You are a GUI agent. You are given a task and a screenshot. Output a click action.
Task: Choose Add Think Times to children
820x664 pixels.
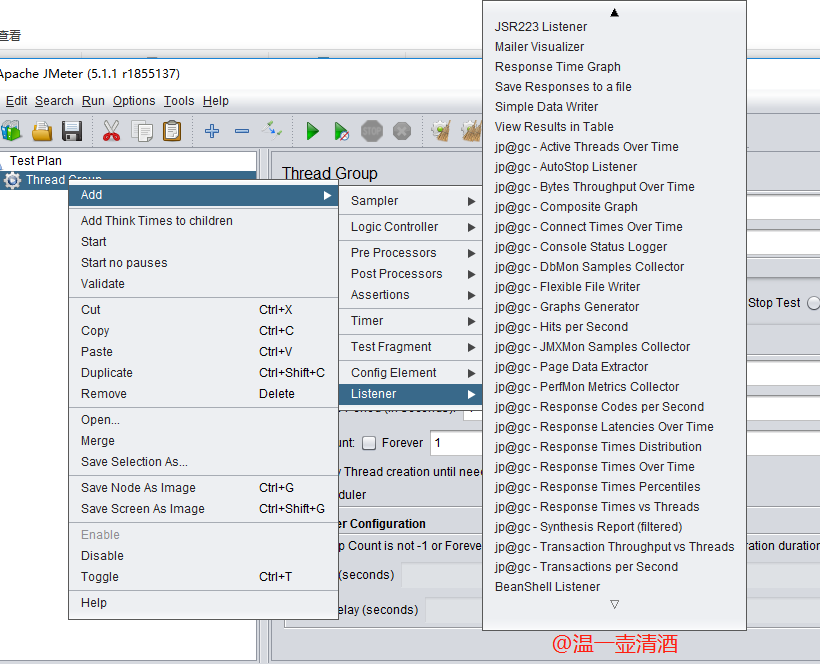[x=203, y=221]
